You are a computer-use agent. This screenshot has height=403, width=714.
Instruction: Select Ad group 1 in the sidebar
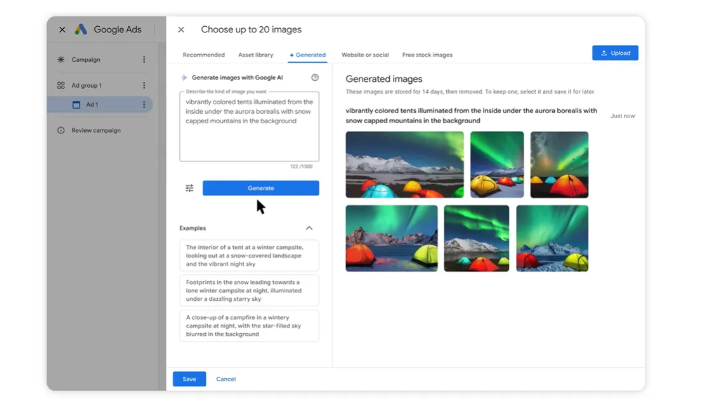coord(87,85)
